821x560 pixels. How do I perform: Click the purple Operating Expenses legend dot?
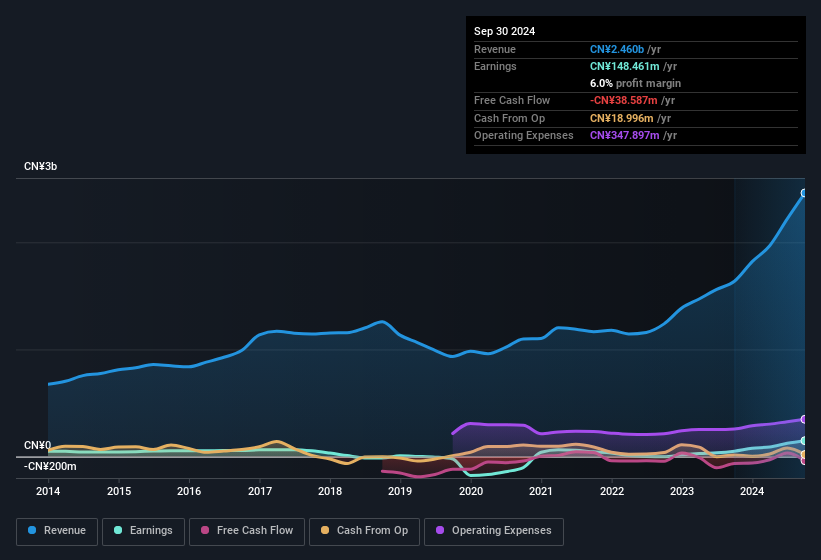441,531
